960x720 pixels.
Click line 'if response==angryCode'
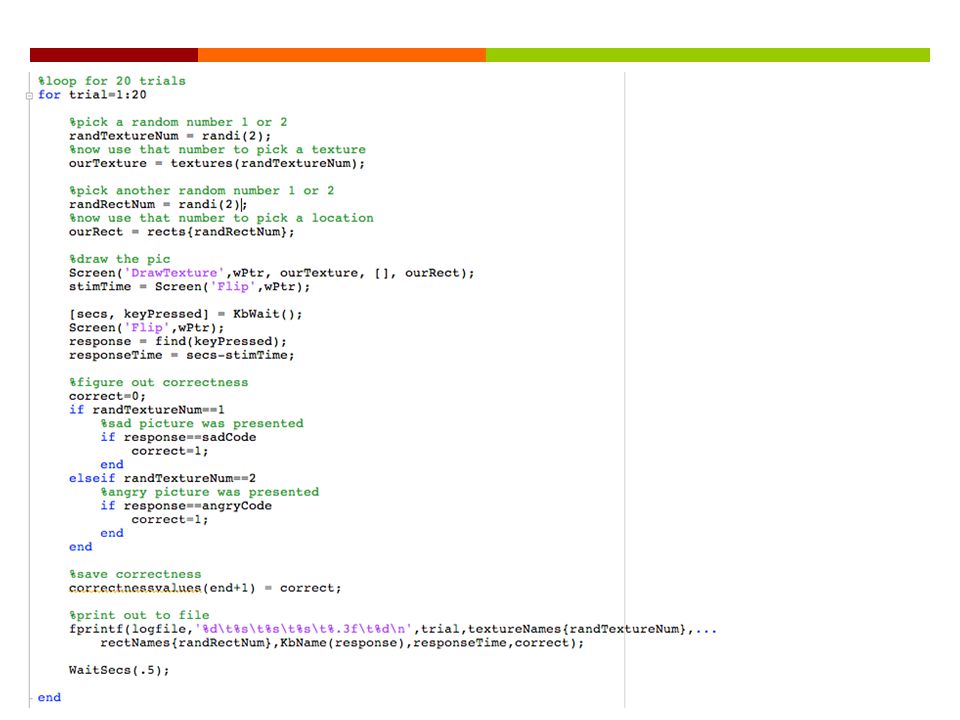186,506
